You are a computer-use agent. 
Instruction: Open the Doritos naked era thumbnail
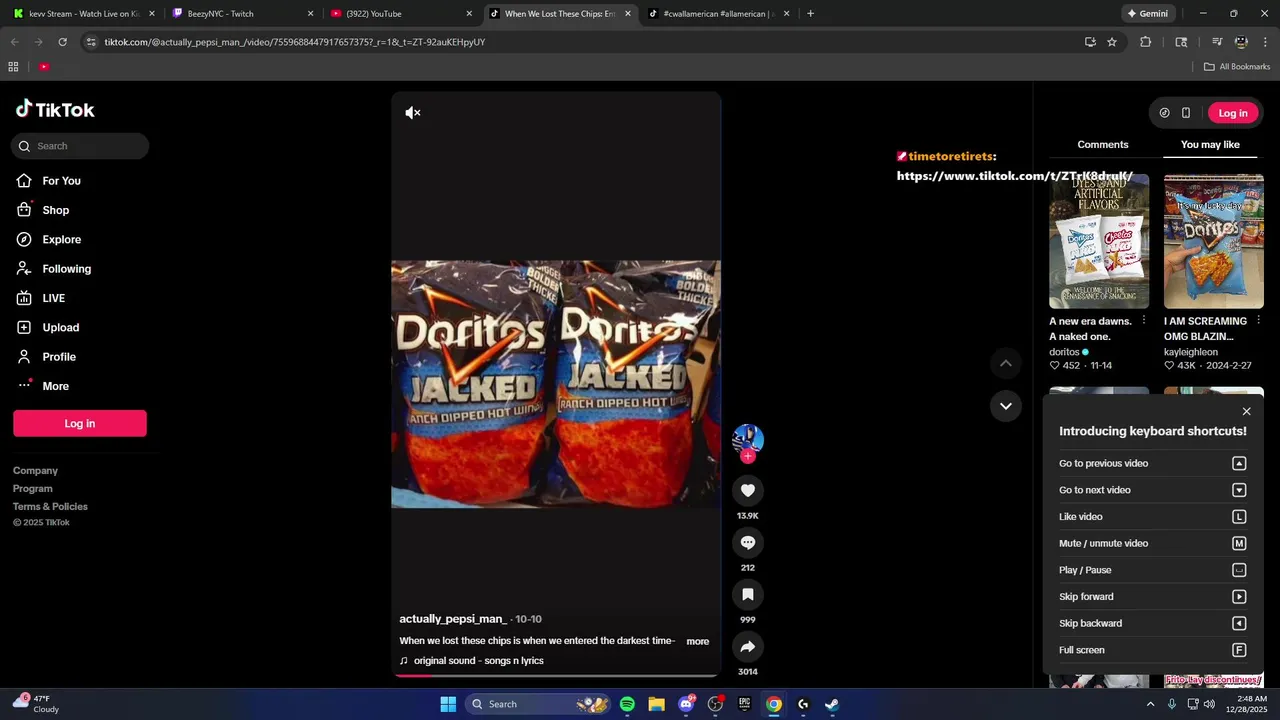1099,241
